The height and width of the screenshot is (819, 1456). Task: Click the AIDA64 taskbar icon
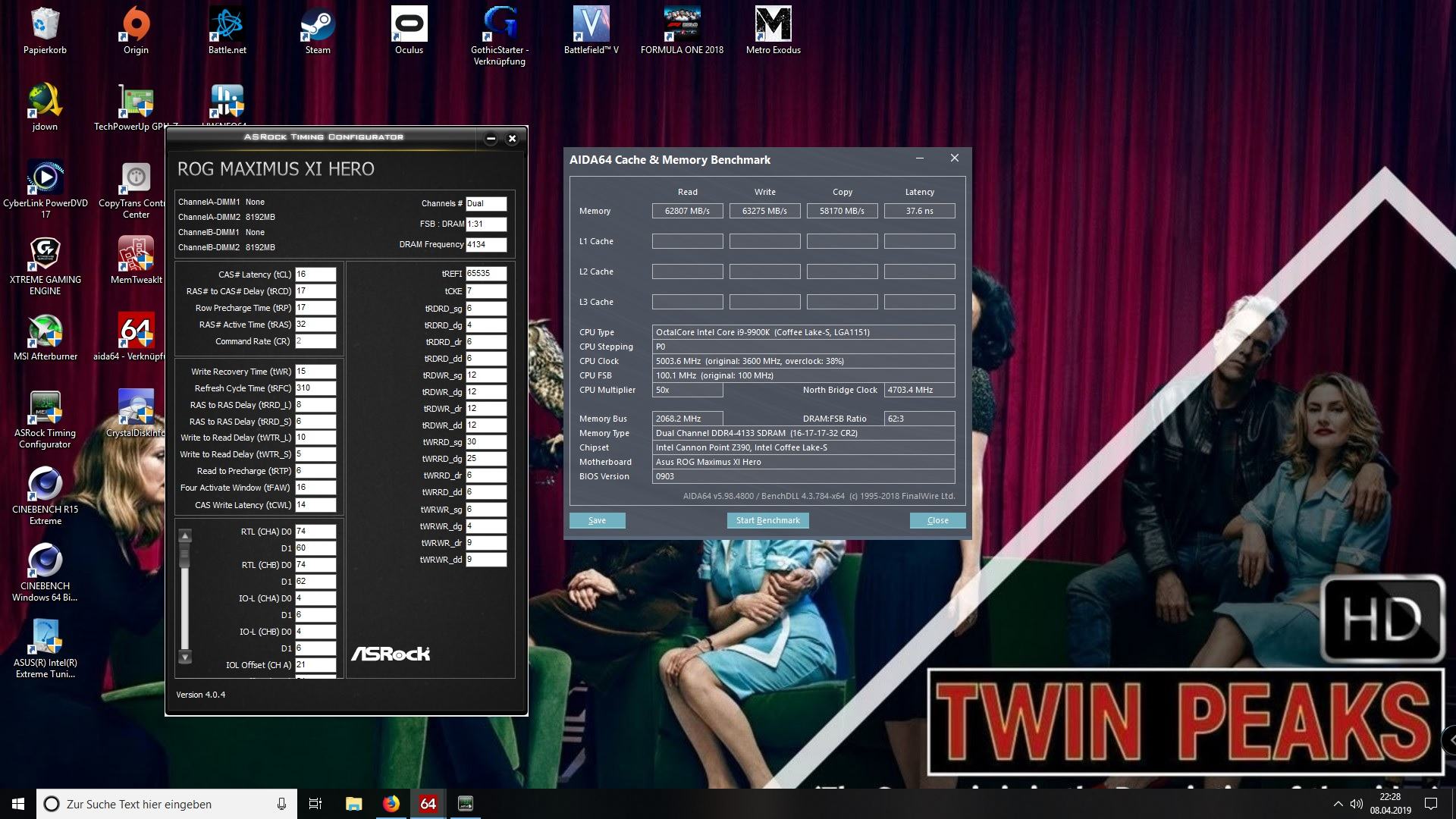(x=428, y=804)
